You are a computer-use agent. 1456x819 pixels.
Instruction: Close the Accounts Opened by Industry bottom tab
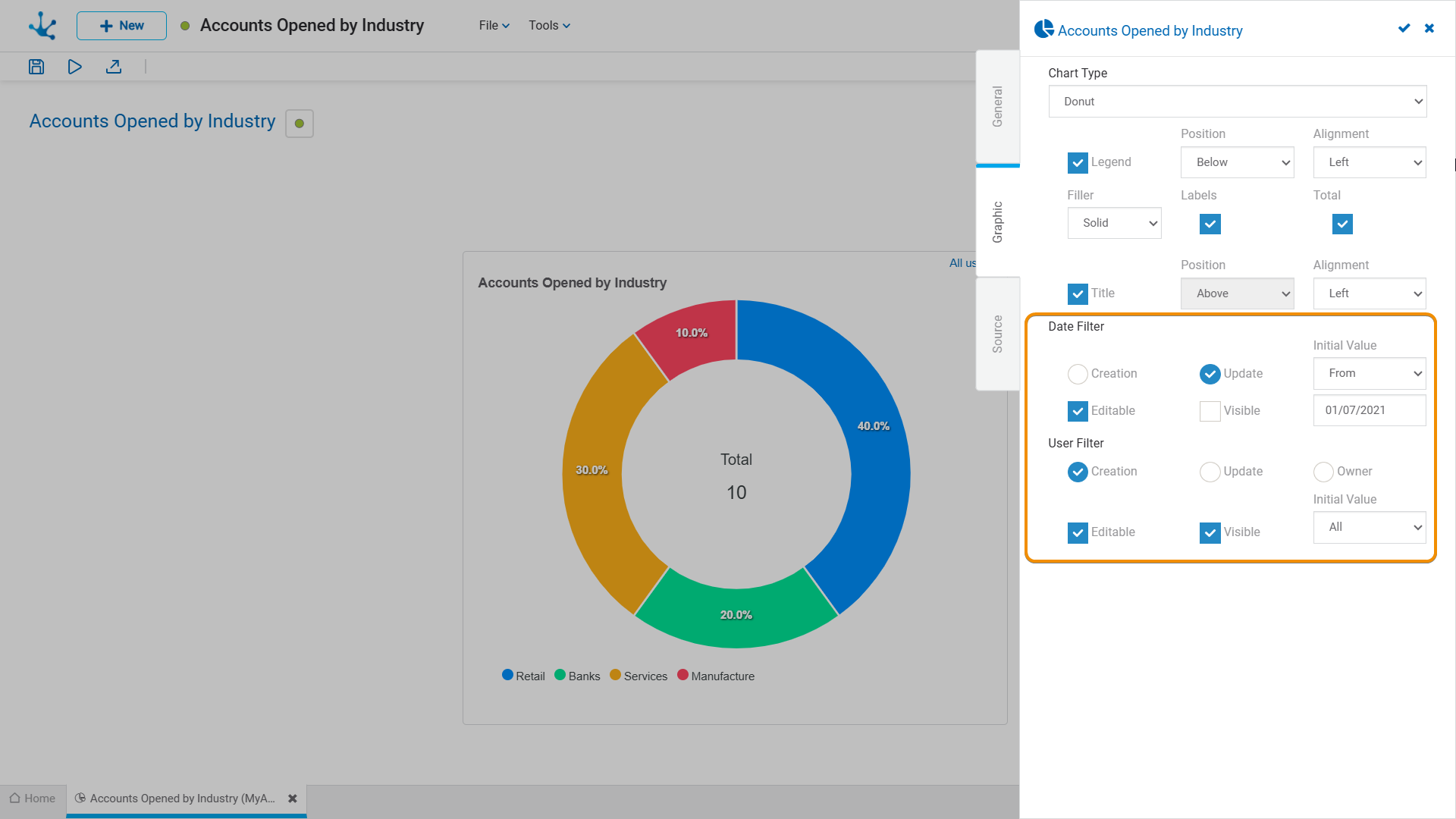(293, 799)
